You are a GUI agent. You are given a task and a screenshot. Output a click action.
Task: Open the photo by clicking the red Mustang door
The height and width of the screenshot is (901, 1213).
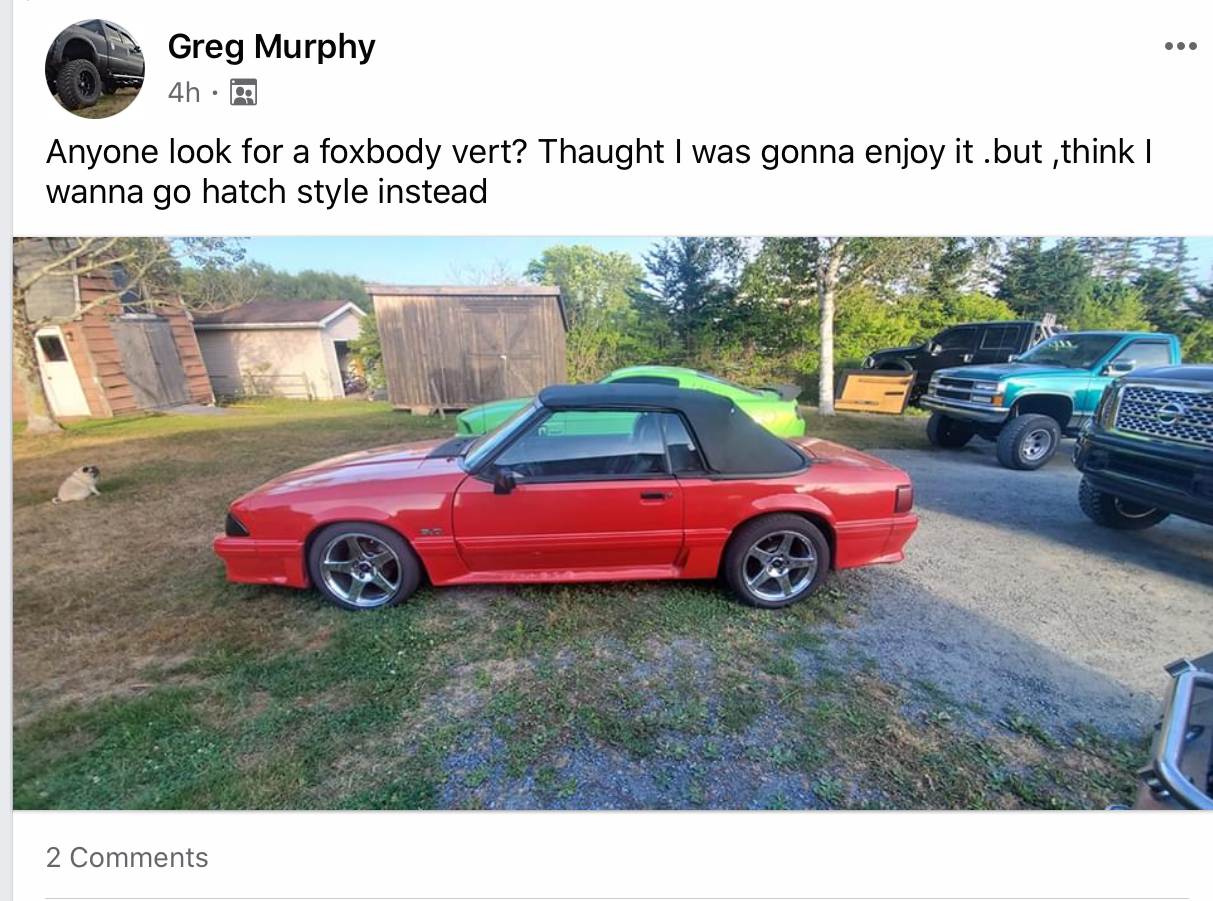pos(568,524)
